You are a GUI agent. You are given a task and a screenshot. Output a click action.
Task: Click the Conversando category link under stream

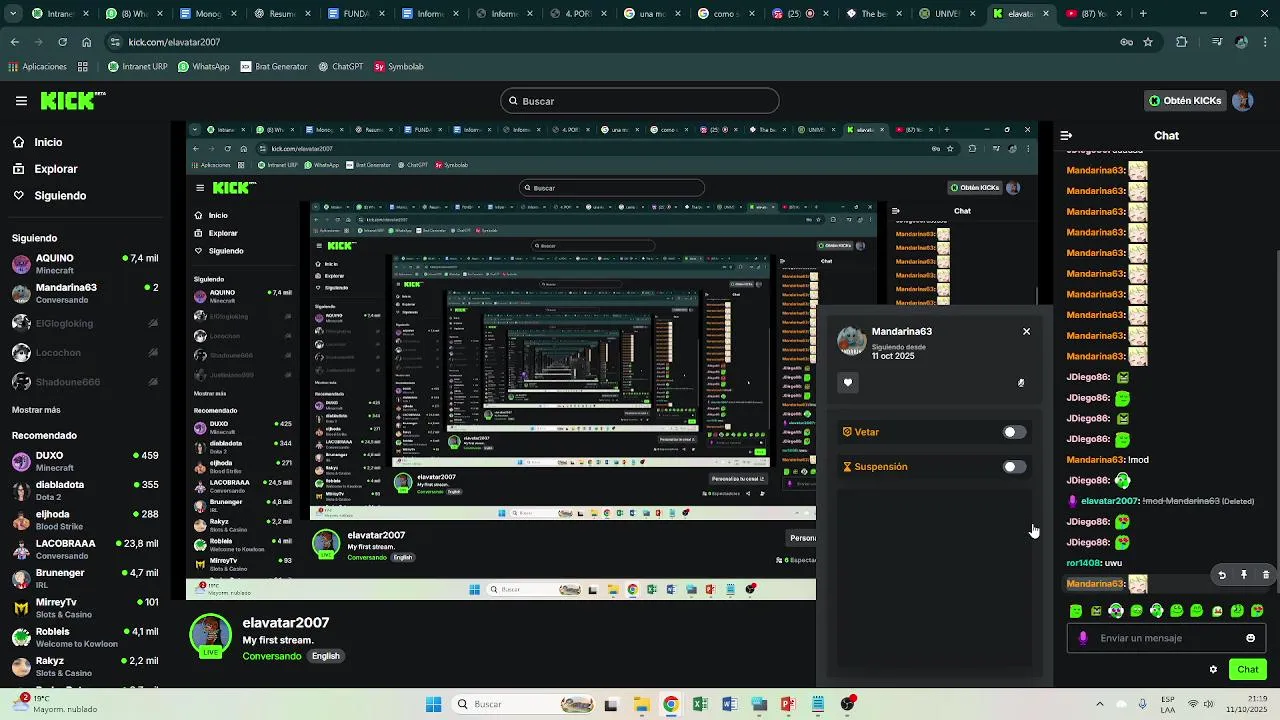point(272,656)
